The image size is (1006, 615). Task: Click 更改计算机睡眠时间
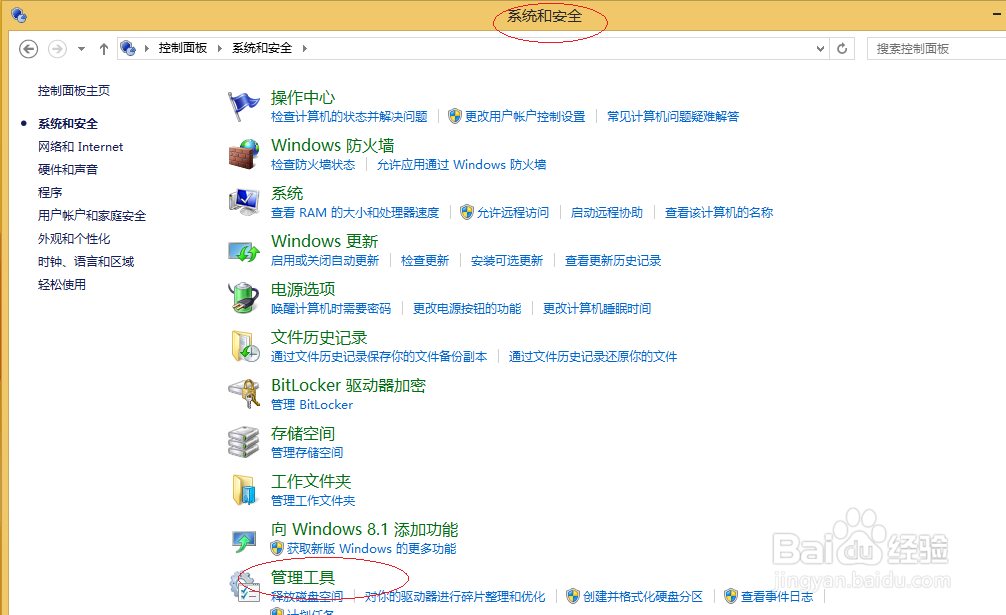coord(597,308)
